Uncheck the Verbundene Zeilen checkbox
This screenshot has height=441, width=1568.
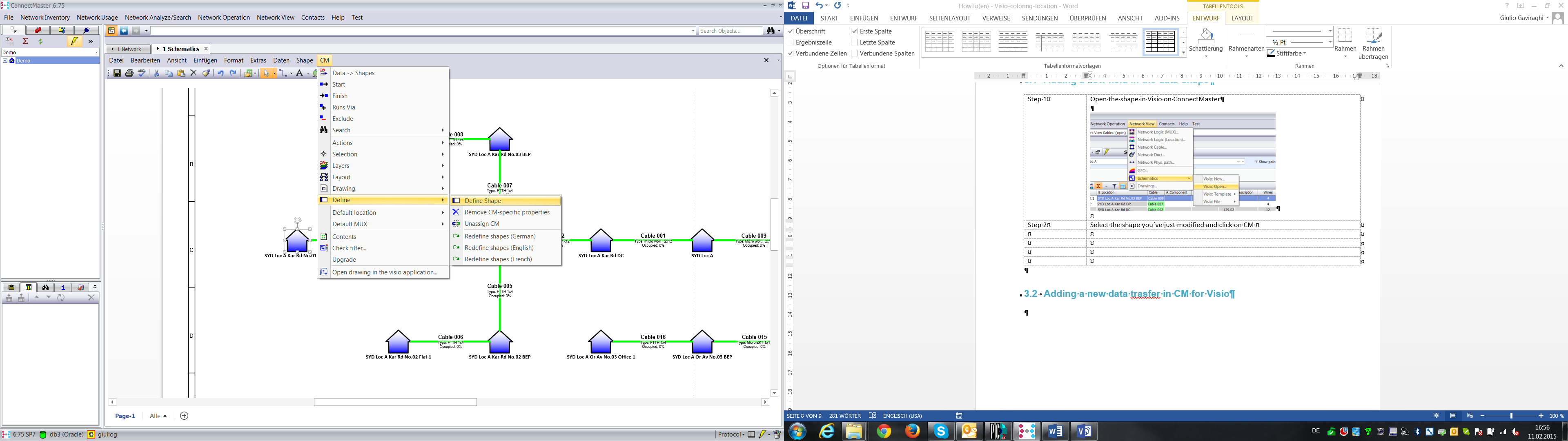pyautogui.click(x=790, y=53)
